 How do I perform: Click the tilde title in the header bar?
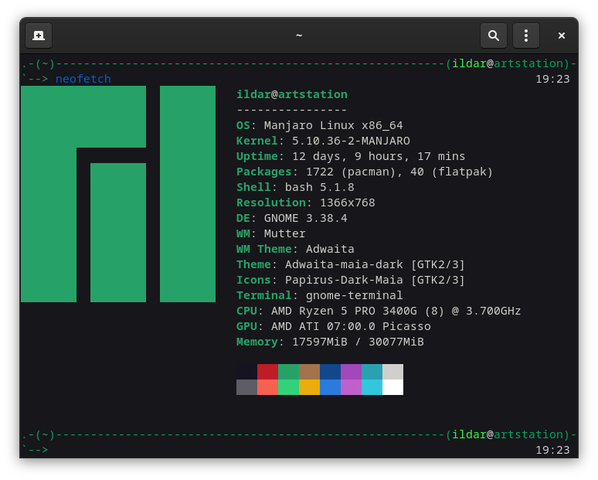click(x=299, y=35)
